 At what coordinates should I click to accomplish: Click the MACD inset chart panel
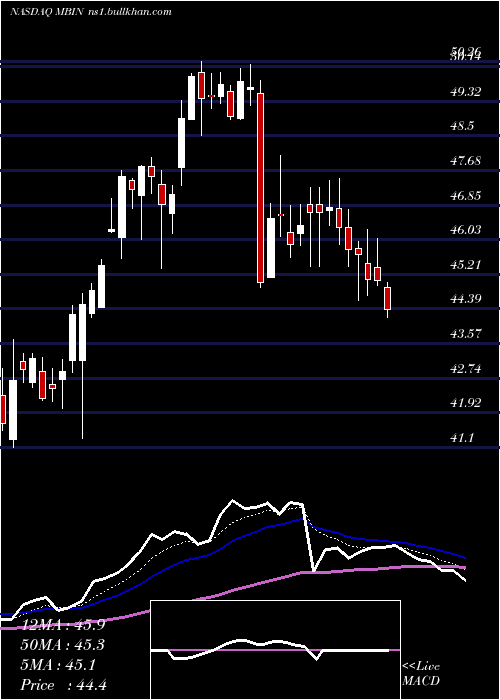[x=275, y=650]
